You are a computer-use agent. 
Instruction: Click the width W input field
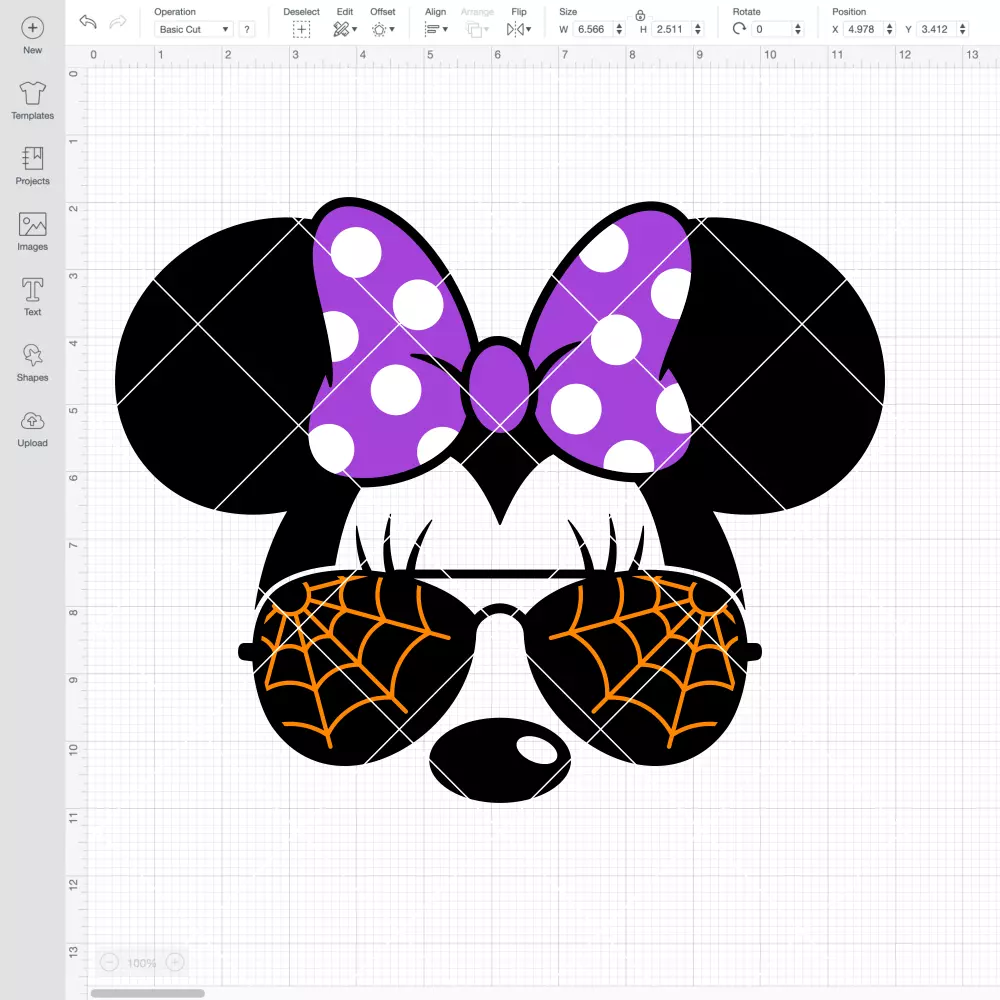coord(592,29)
